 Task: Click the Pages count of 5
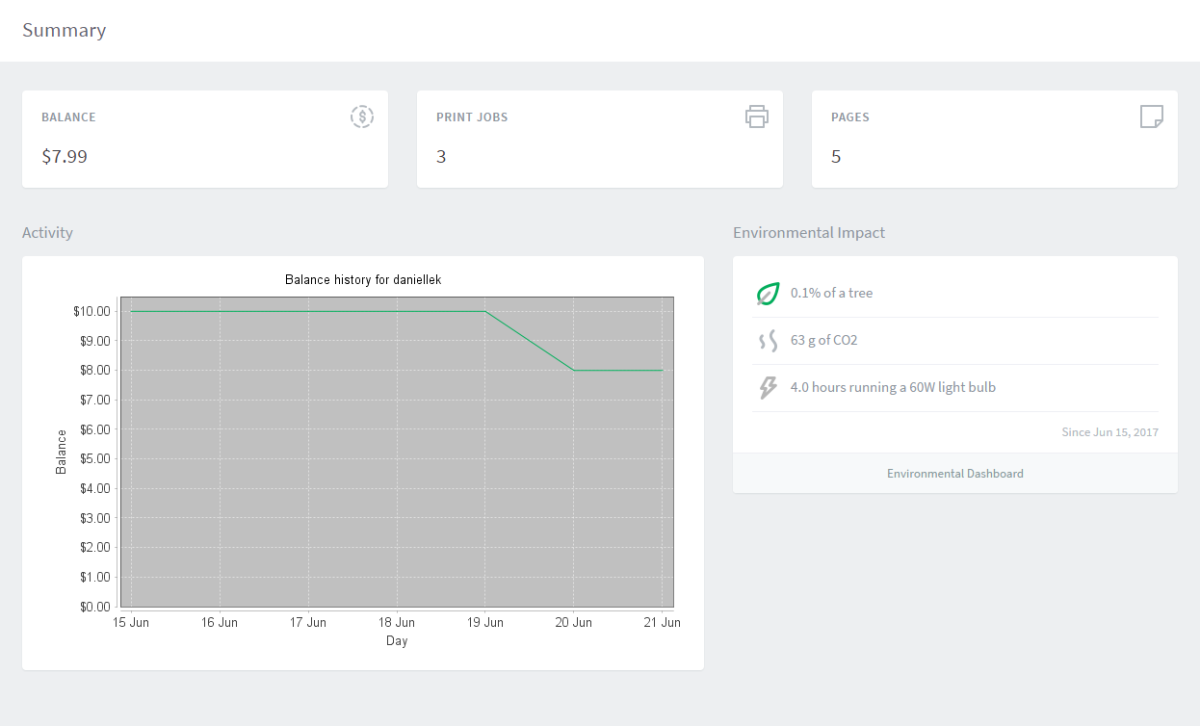835,156
